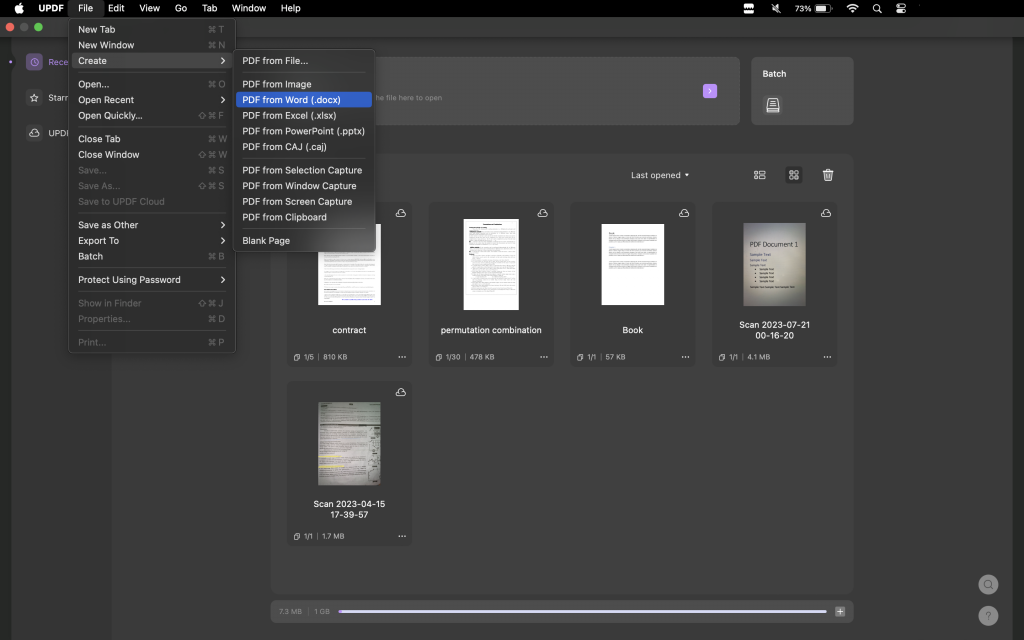Image resolution: width=1024 pixels, height=640 pixels.
Task: Open the more options dots on contract file
Action: (x=401, y=356)
